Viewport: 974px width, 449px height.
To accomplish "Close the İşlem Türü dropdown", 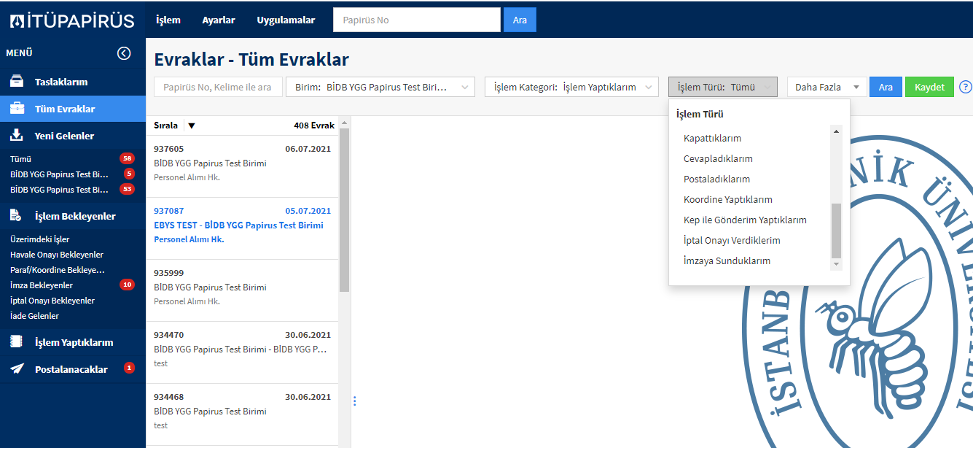I will [723, 87].
